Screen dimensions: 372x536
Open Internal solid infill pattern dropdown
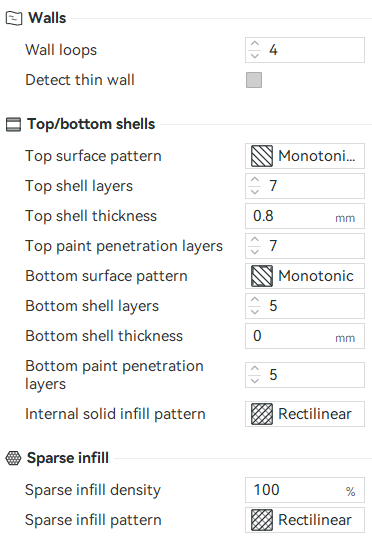(305, 414)
